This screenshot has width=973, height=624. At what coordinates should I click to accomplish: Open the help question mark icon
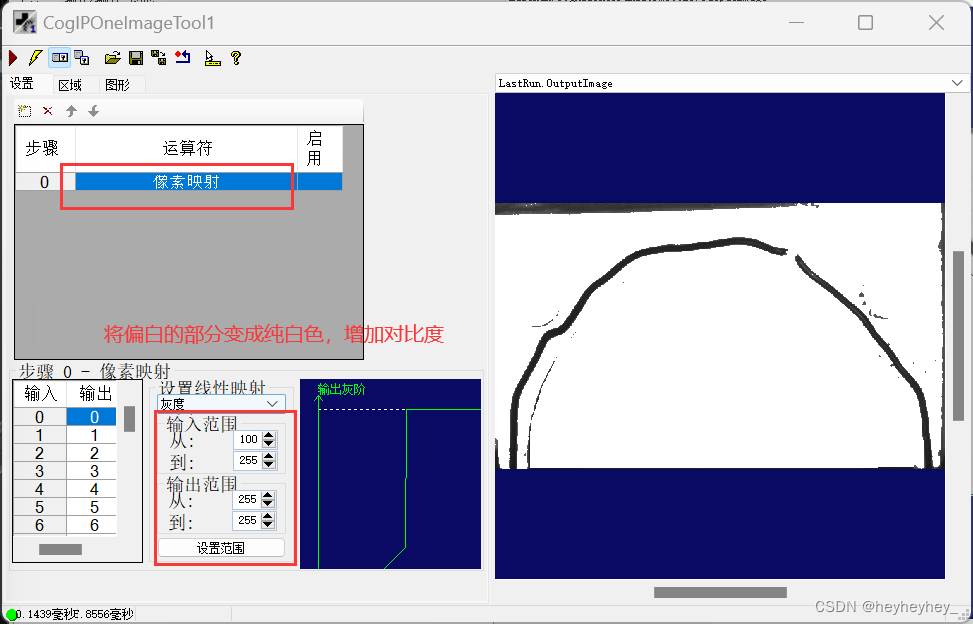pyautogui.click(x=235, y=58)
